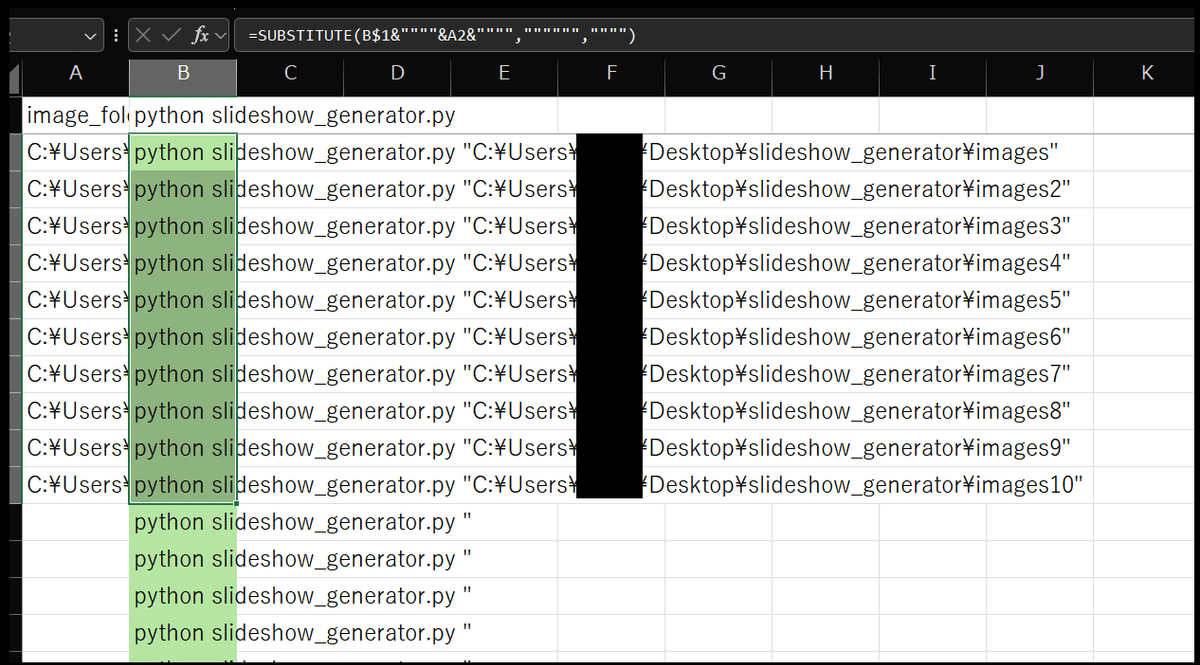Image resolution: width=1200 pixels, height=665 pixels.
Task: Select column I header
Action: coord(932,73)
